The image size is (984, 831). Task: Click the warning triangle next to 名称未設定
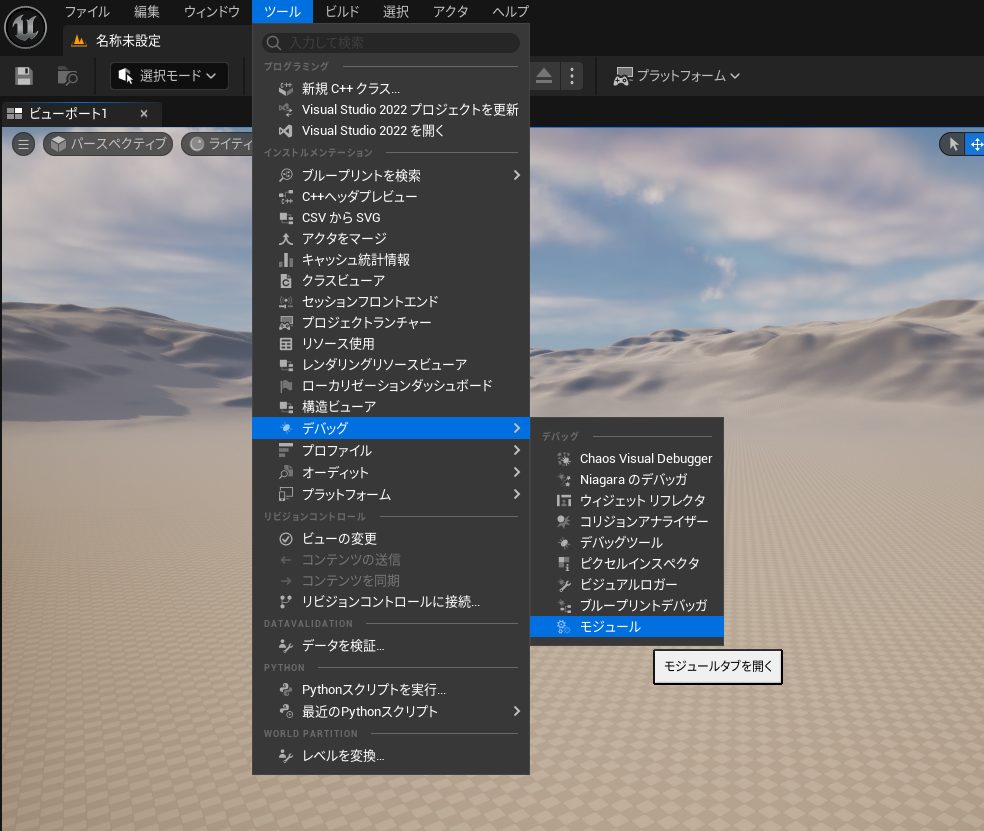[x=77, y=40]
